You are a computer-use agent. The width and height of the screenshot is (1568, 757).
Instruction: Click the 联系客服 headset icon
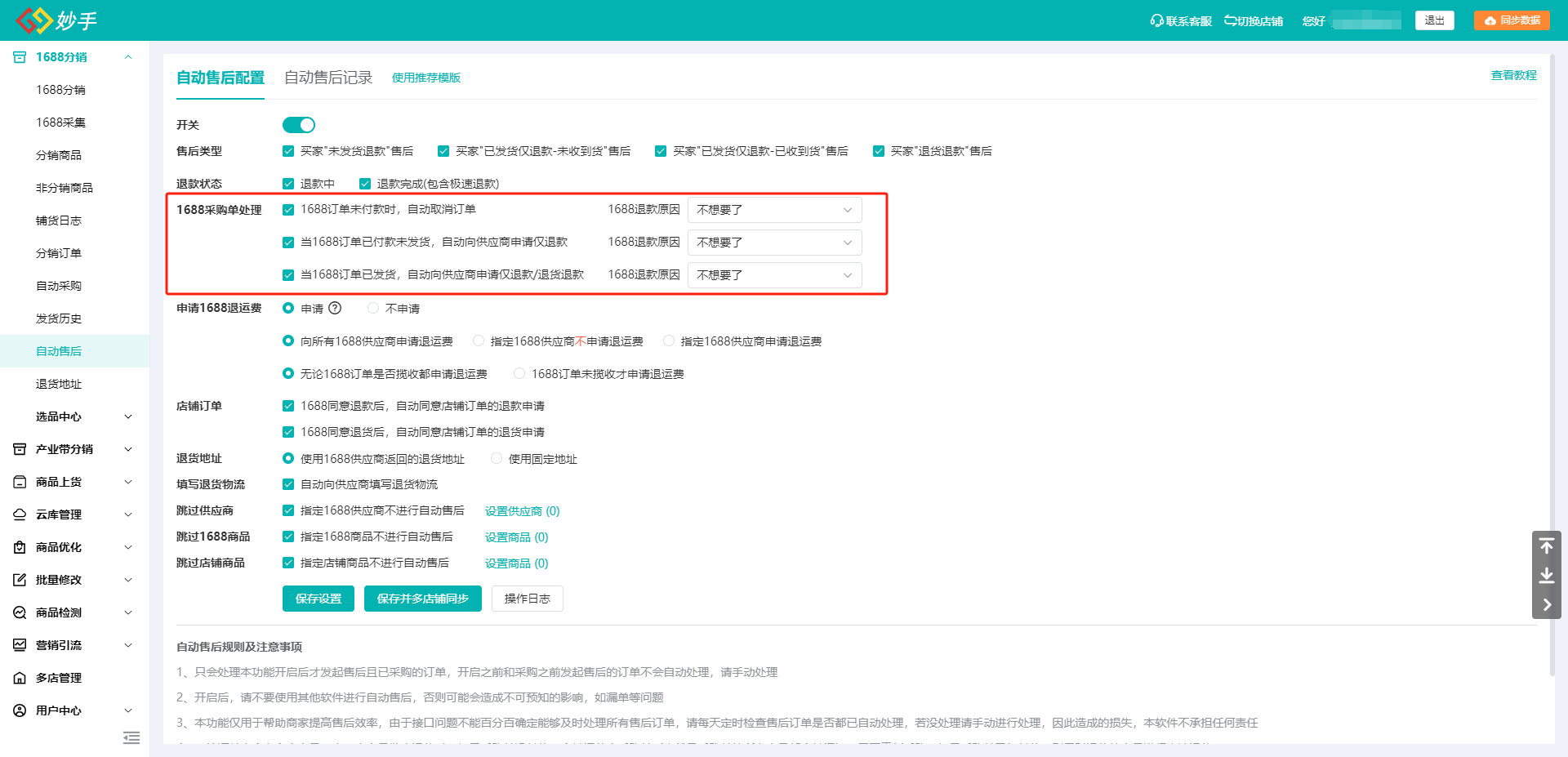pos(1156,20)
